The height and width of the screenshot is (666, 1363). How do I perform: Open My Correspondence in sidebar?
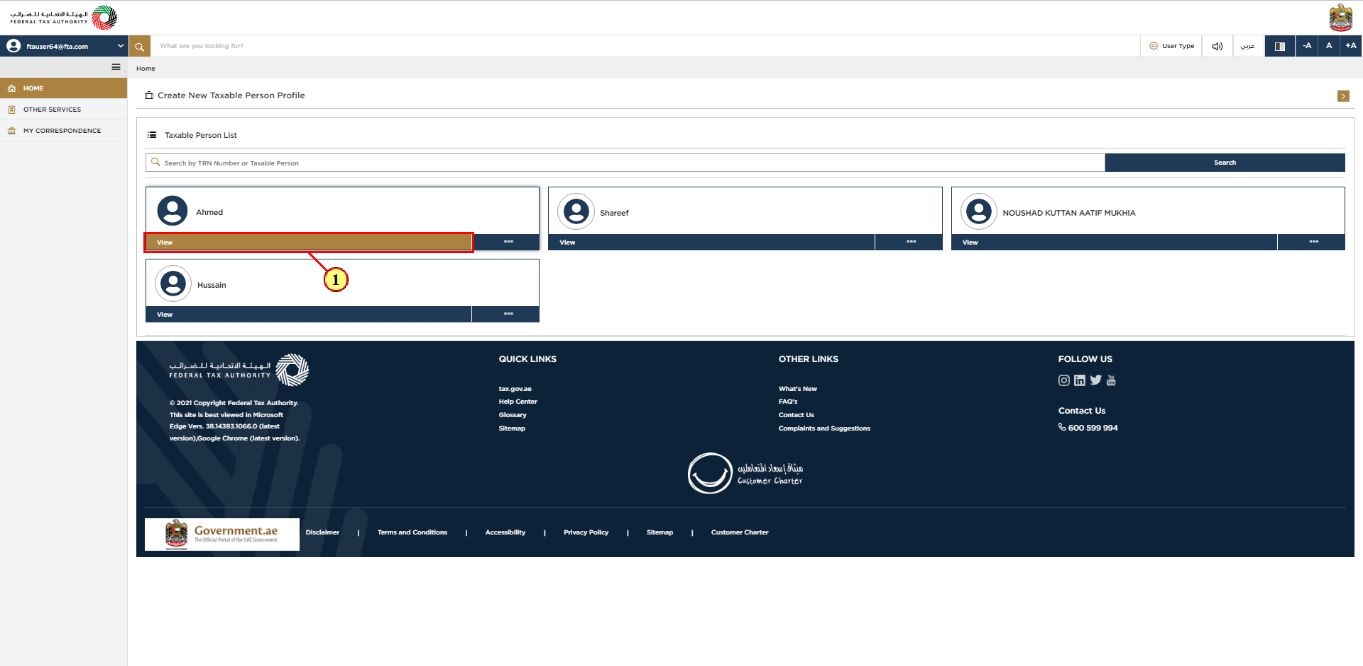[x=62, y=131]
